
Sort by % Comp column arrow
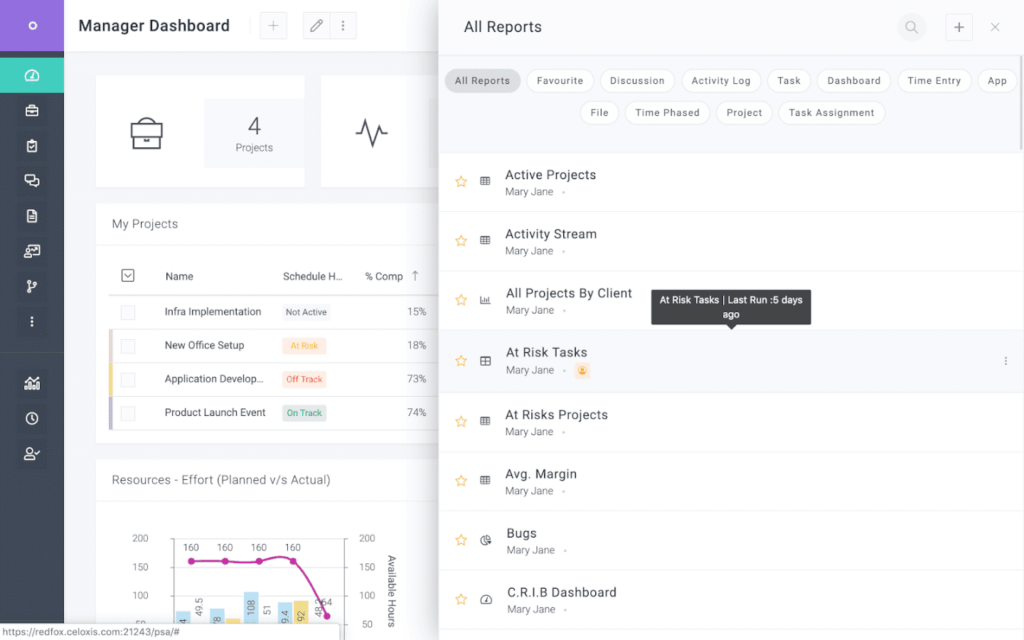415,276
